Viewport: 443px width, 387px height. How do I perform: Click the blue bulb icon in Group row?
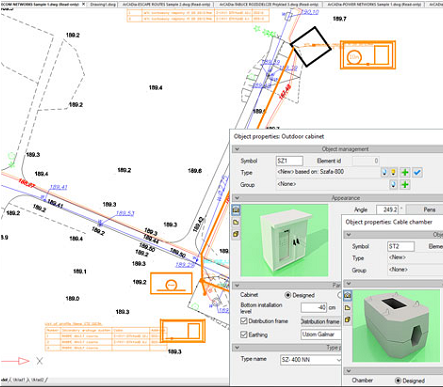tap(393, 184)
